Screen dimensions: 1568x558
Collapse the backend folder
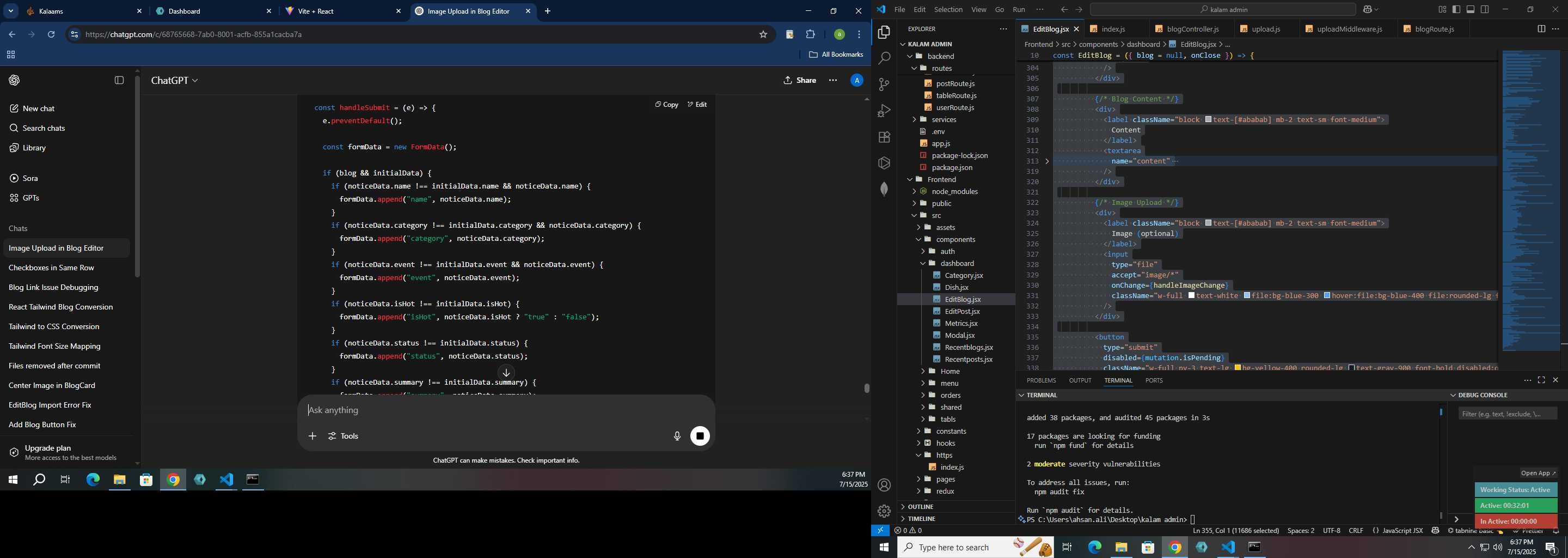click(x=911, y=56)
